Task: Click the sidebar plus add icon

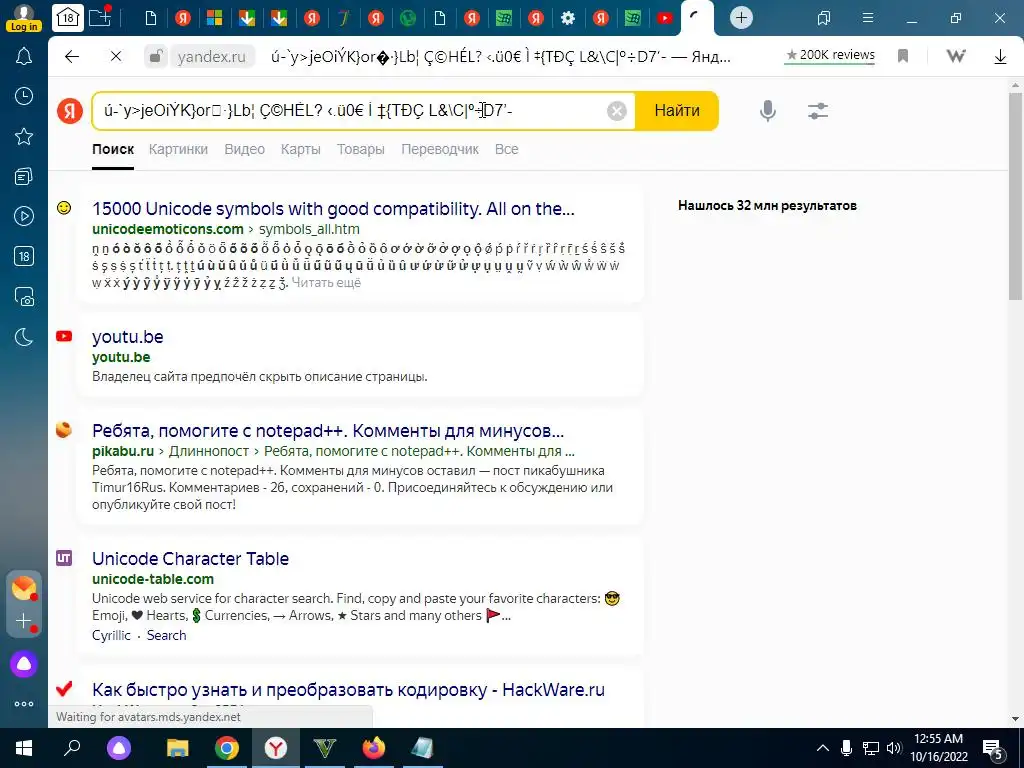Action: [x=24, y=621]
